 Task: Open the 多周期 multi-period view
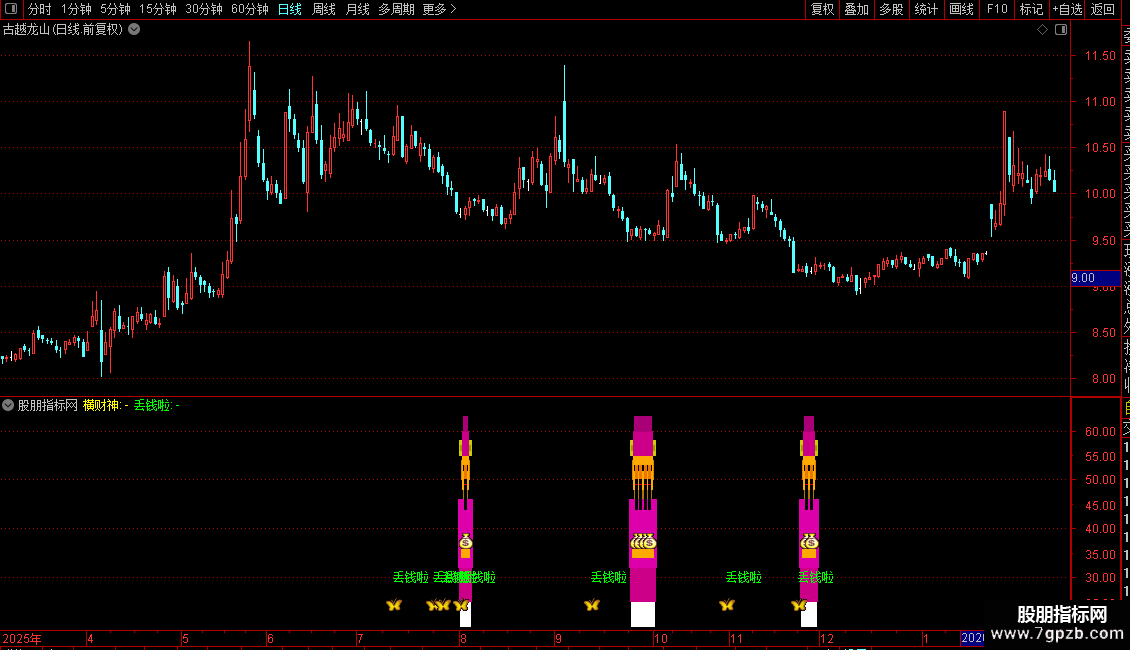pyautogui.click(x=396, y=9)
